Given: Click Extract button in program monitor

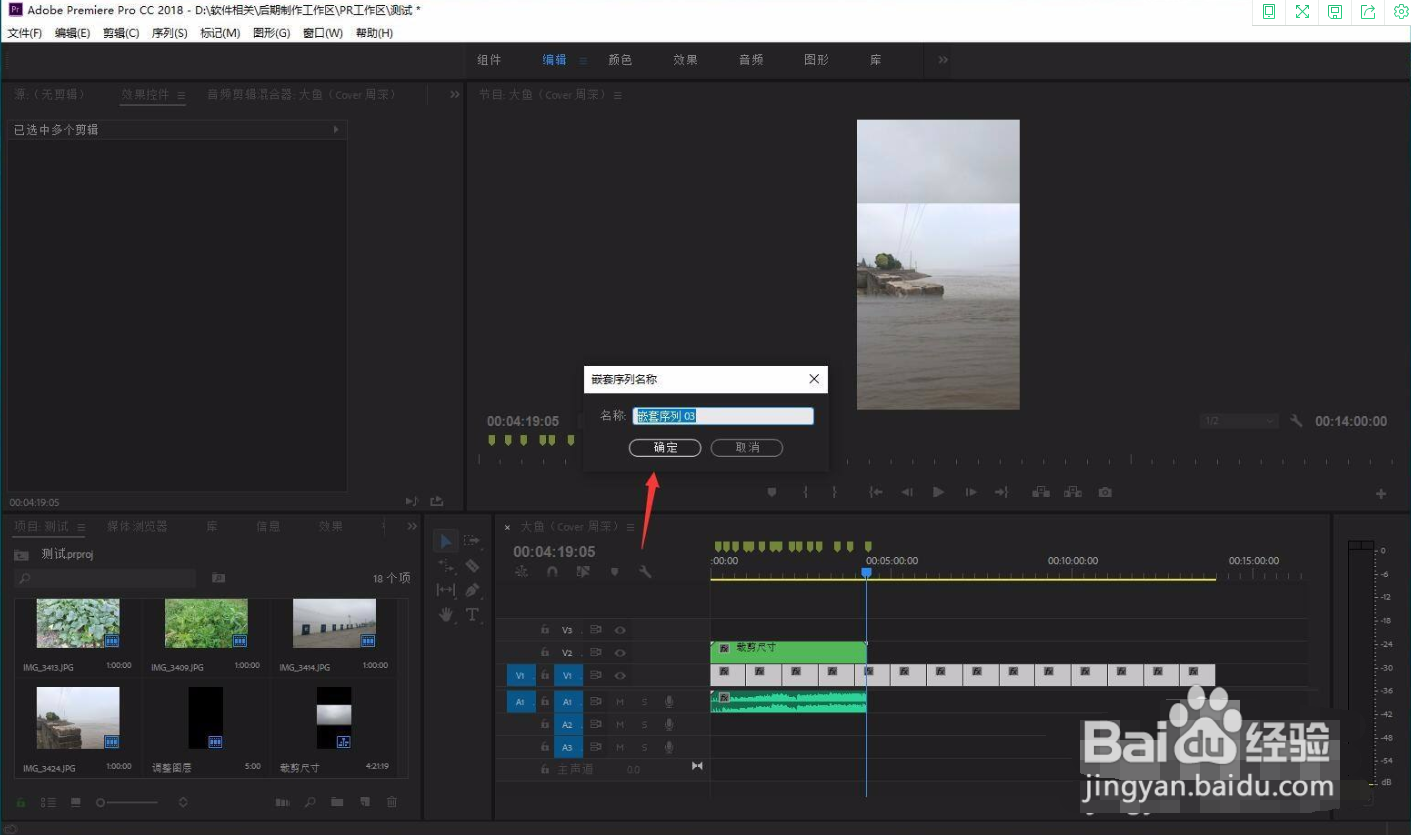Looking at the screenshot, I should pos(1073,492).
